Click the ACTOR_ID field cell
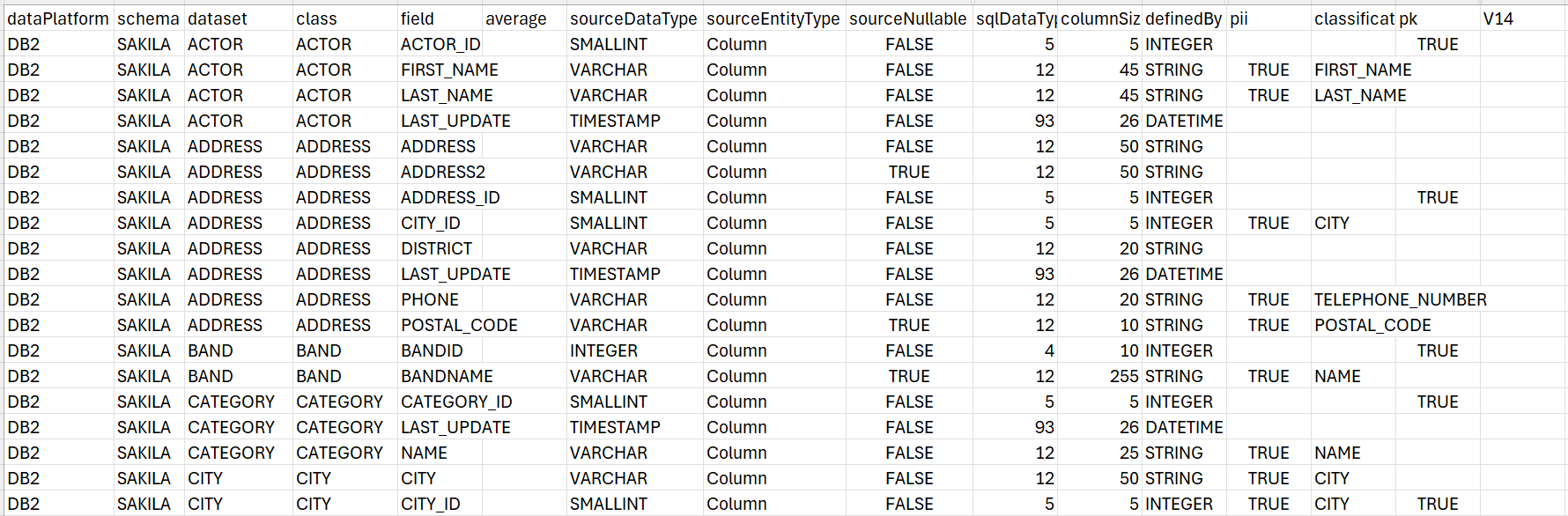Viewport: 1568px width, 516px height. click(x=440, y=44)
